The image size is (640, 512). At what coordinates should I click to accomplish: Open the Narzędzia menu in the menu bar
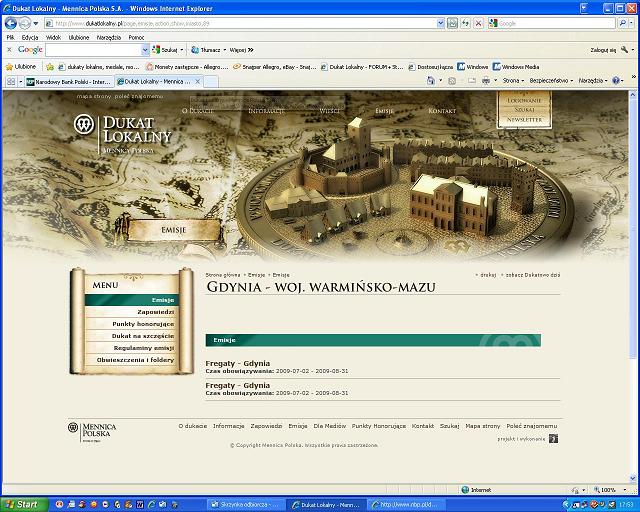109,38
